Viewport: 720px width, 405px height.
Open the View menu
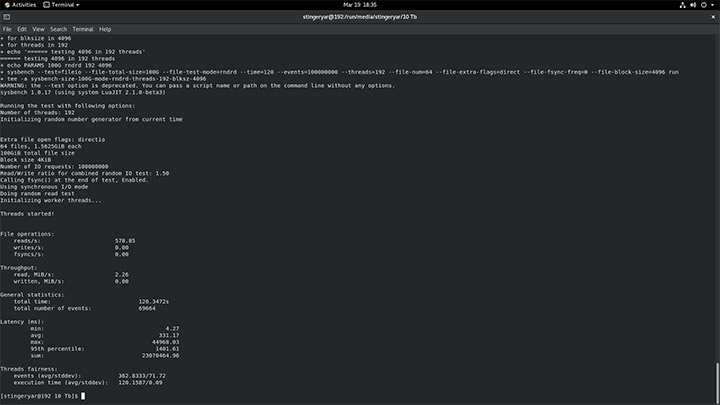pyautogui.click(x=37, y=29)
